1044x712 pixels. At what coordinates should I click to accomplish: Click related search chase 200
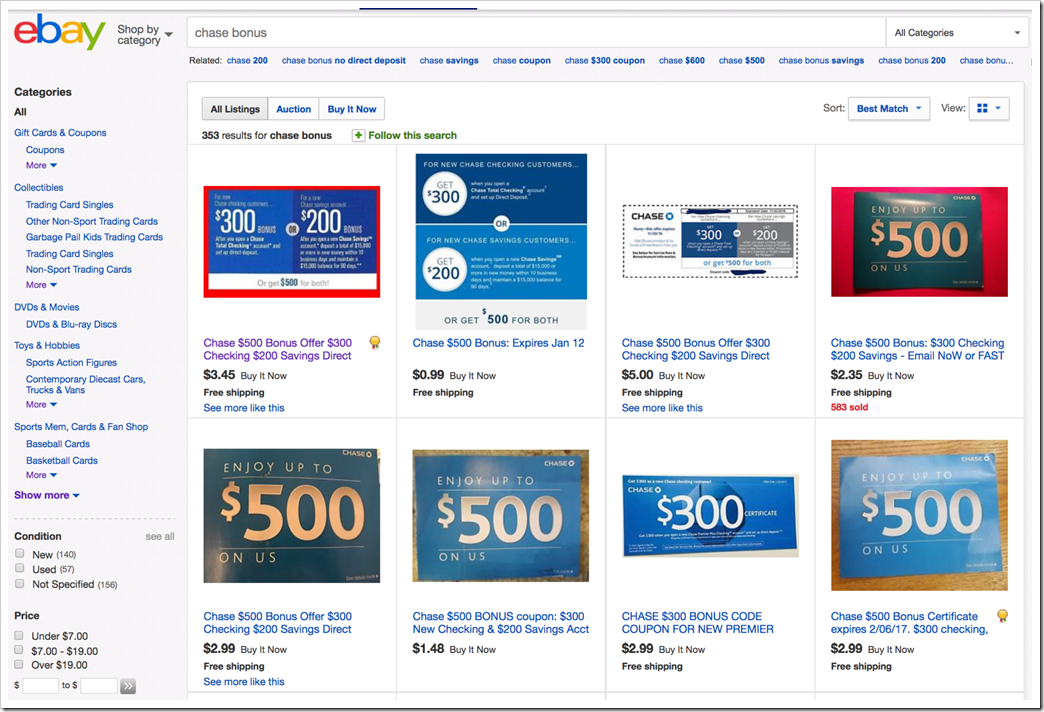(x=247, y=60)
